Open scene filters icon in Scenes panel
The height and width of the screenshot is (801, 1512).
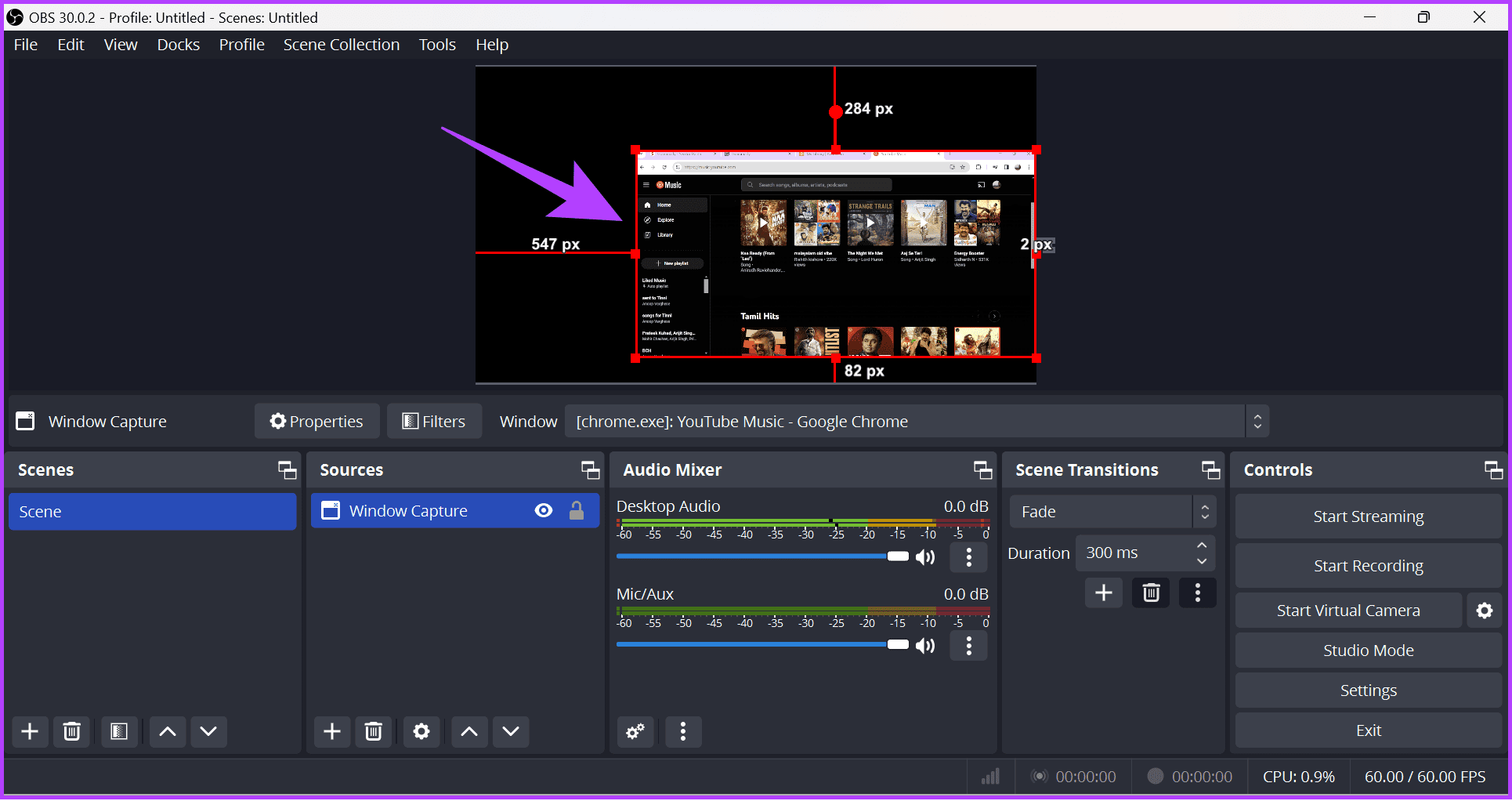pos(119,731)
